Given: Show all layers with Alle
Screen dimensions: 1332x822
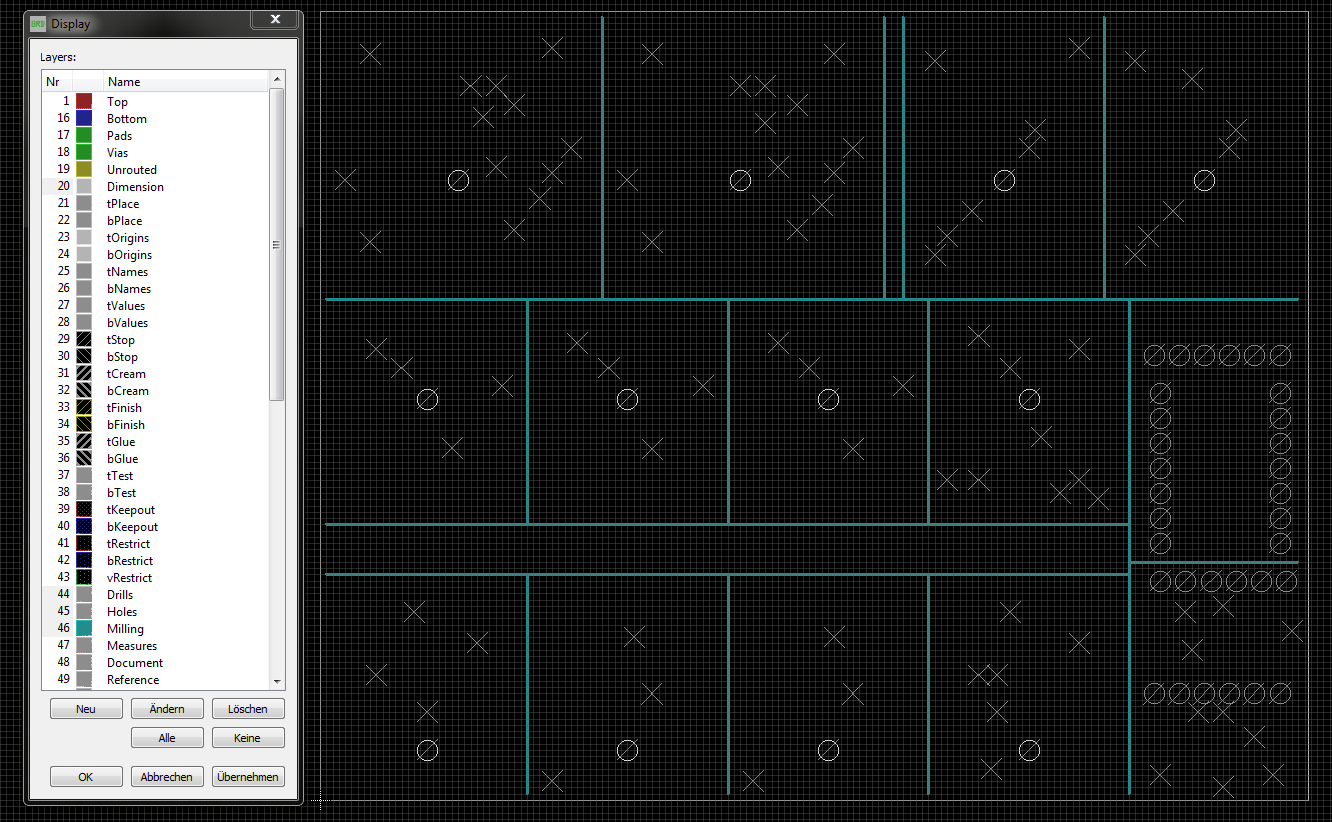Looking at the screenshot, I should click(167, 738).
